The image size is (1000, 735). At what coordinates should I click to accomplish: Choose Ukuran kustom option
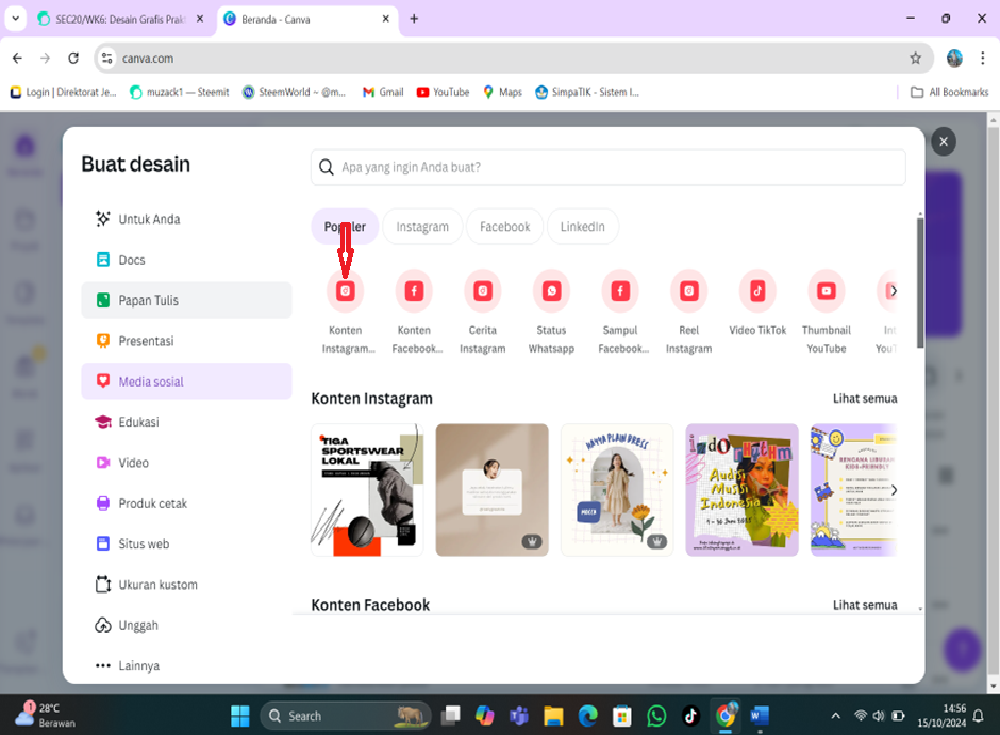click(x=187, y=584)
